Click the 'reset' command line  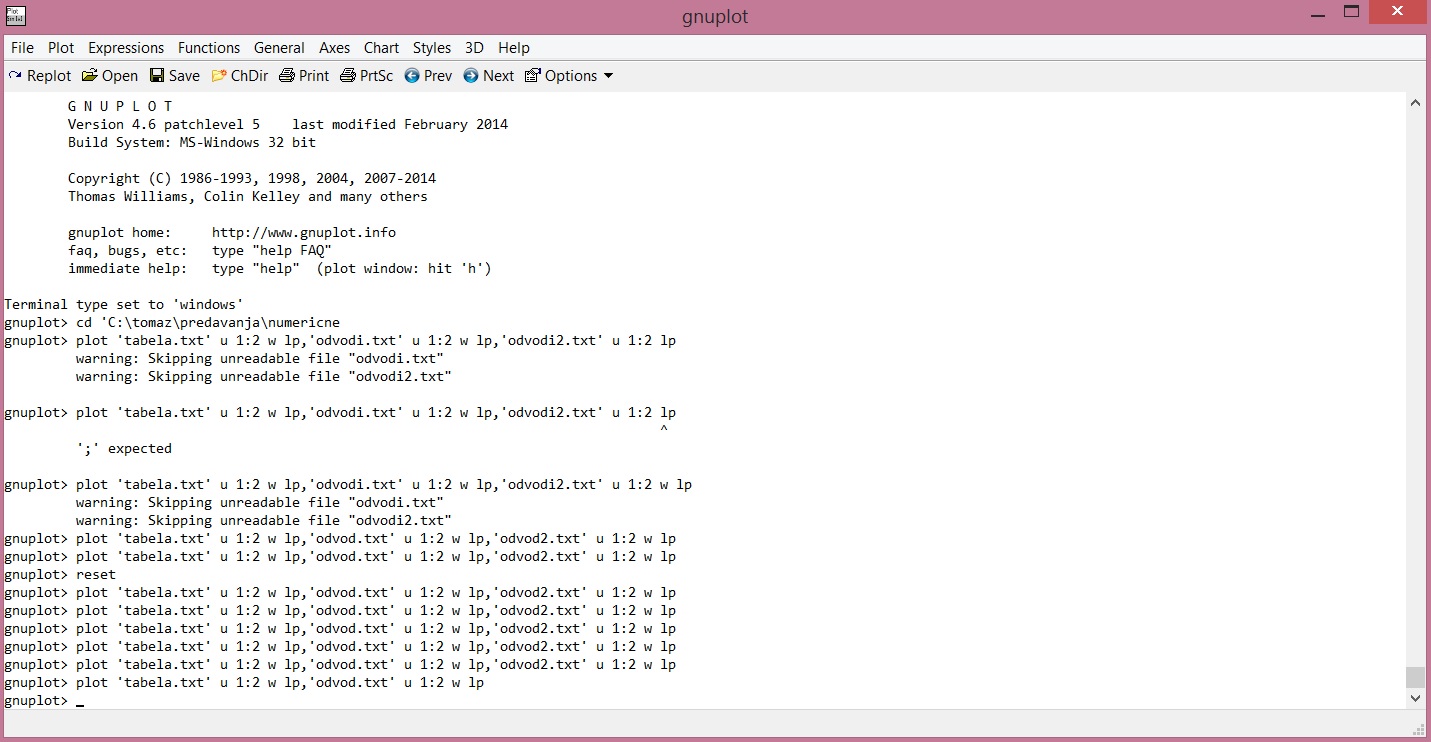pyautogui.click(x=60, y=575)
